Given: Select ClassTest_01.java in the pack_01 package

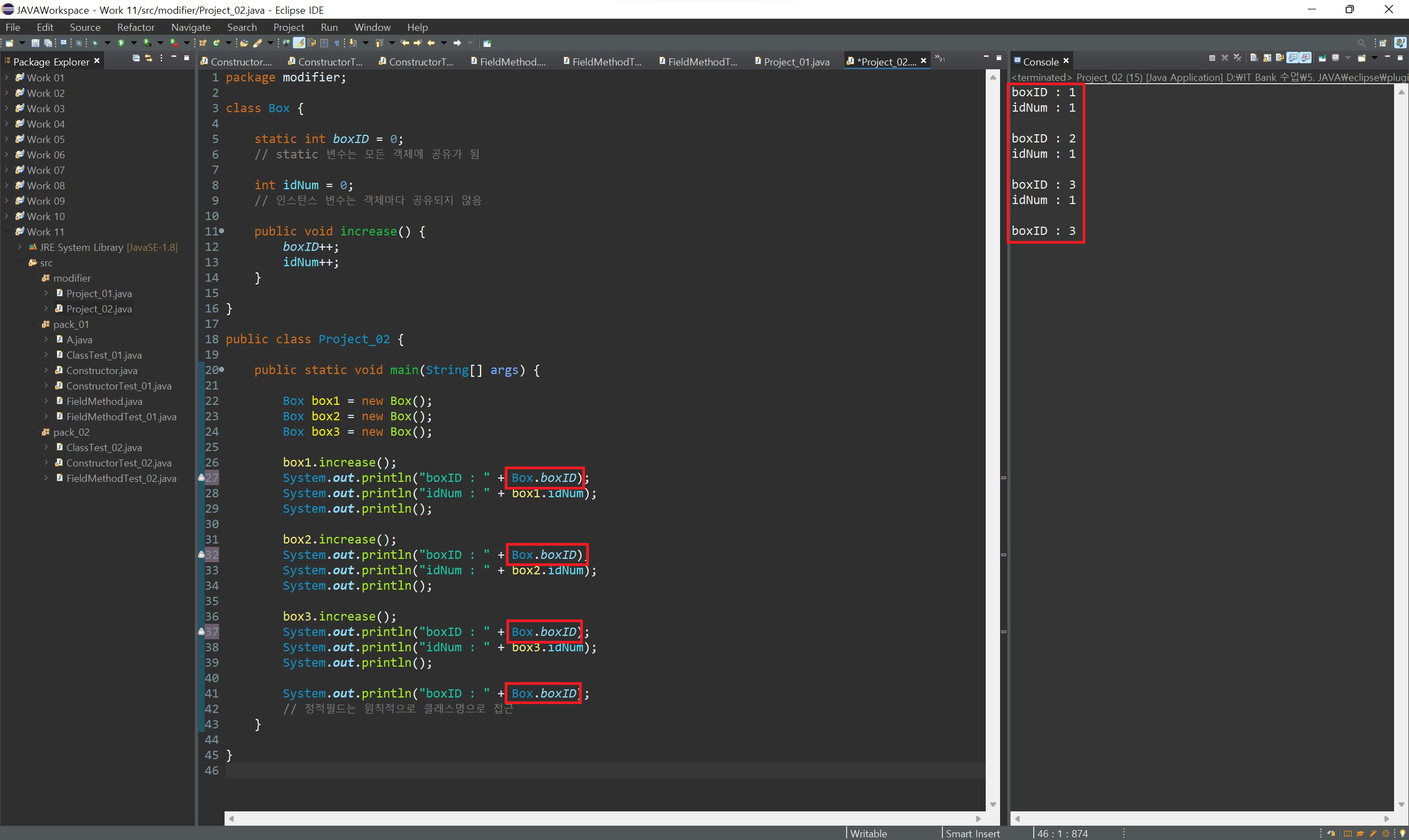Looking at the screenshot, I should click(103, 355).
